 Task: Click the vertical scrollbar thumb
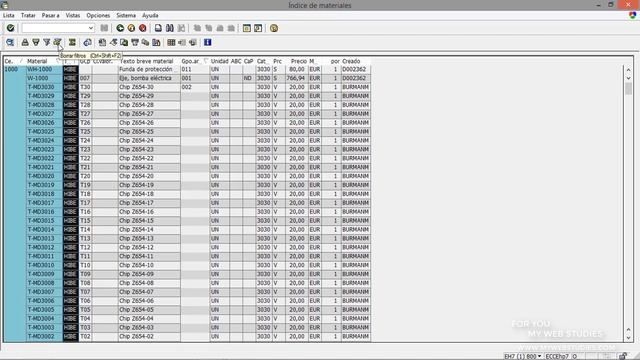[x=629, y=89]
